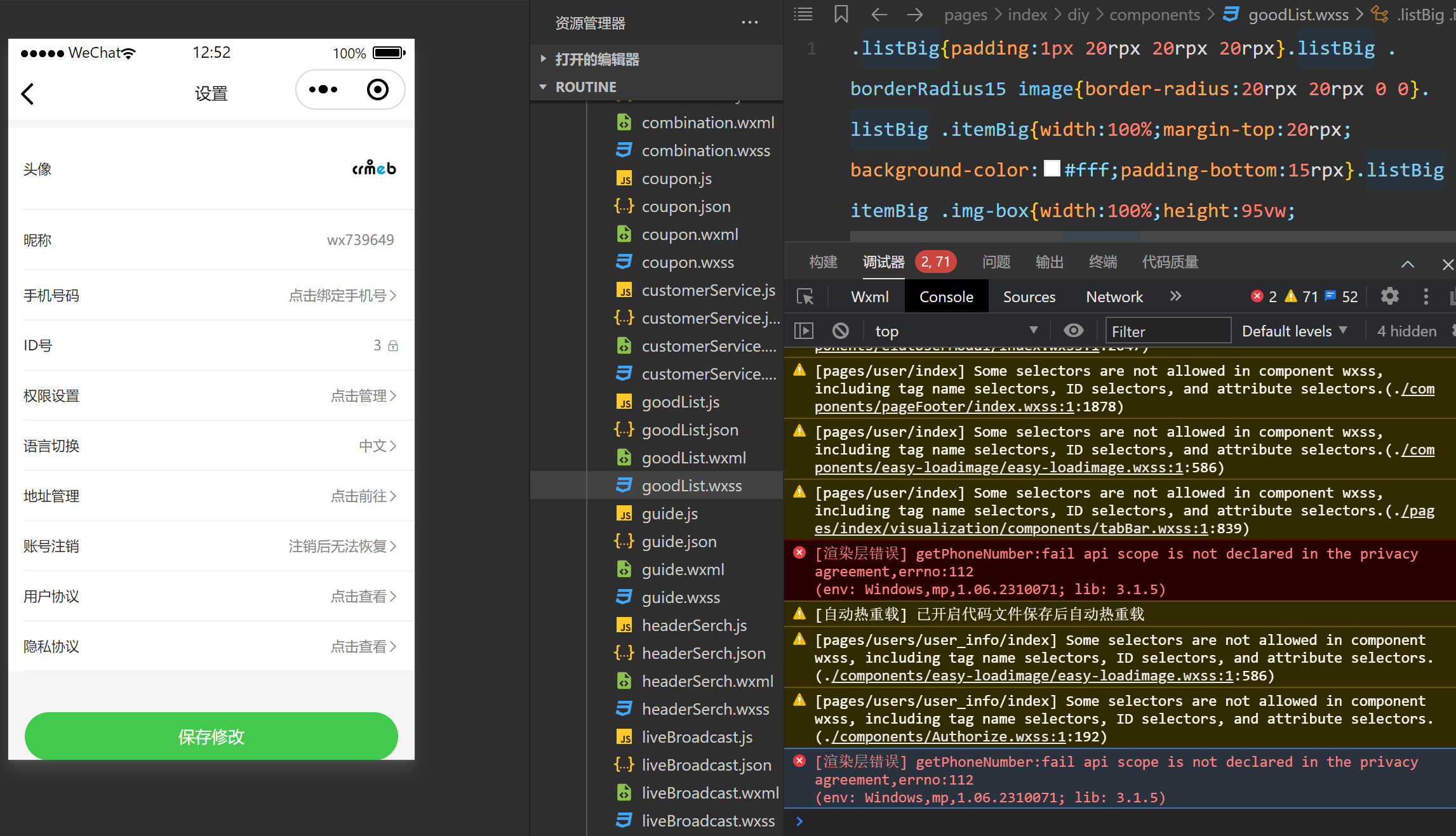
Task: Open guide.json file
Action: pos(679,541)
